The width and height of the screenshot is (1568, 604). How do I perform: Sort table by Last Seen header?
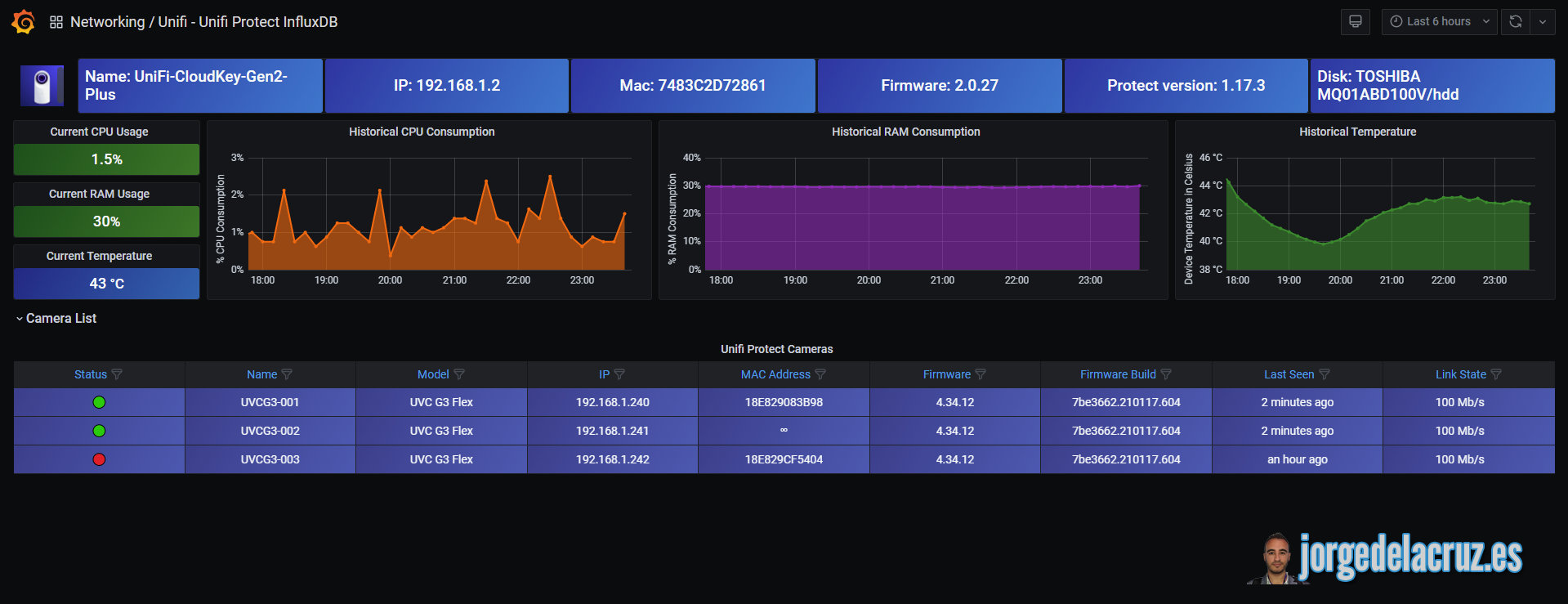click(1289, 374)
